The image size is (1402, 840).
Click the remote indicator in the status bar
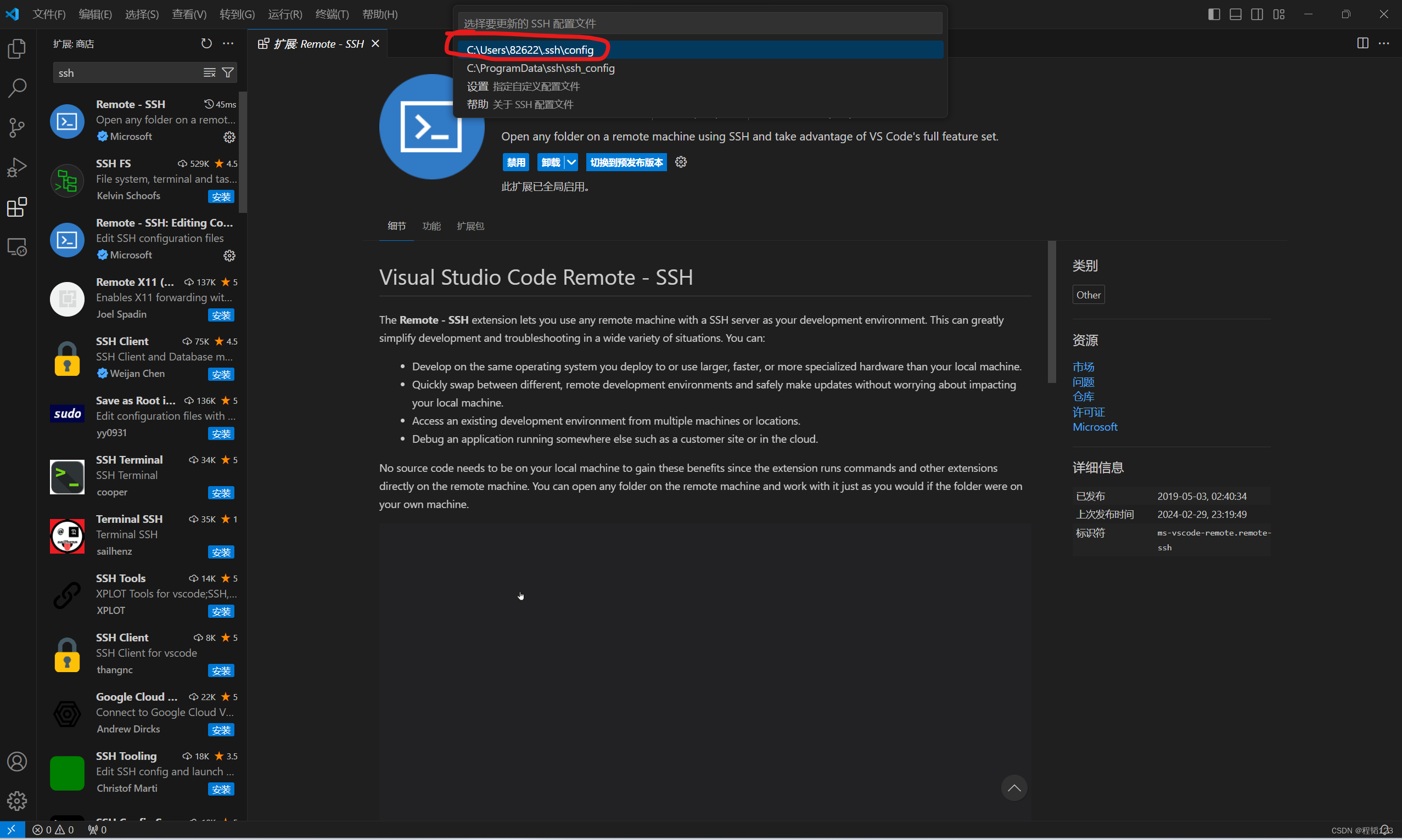13,829
